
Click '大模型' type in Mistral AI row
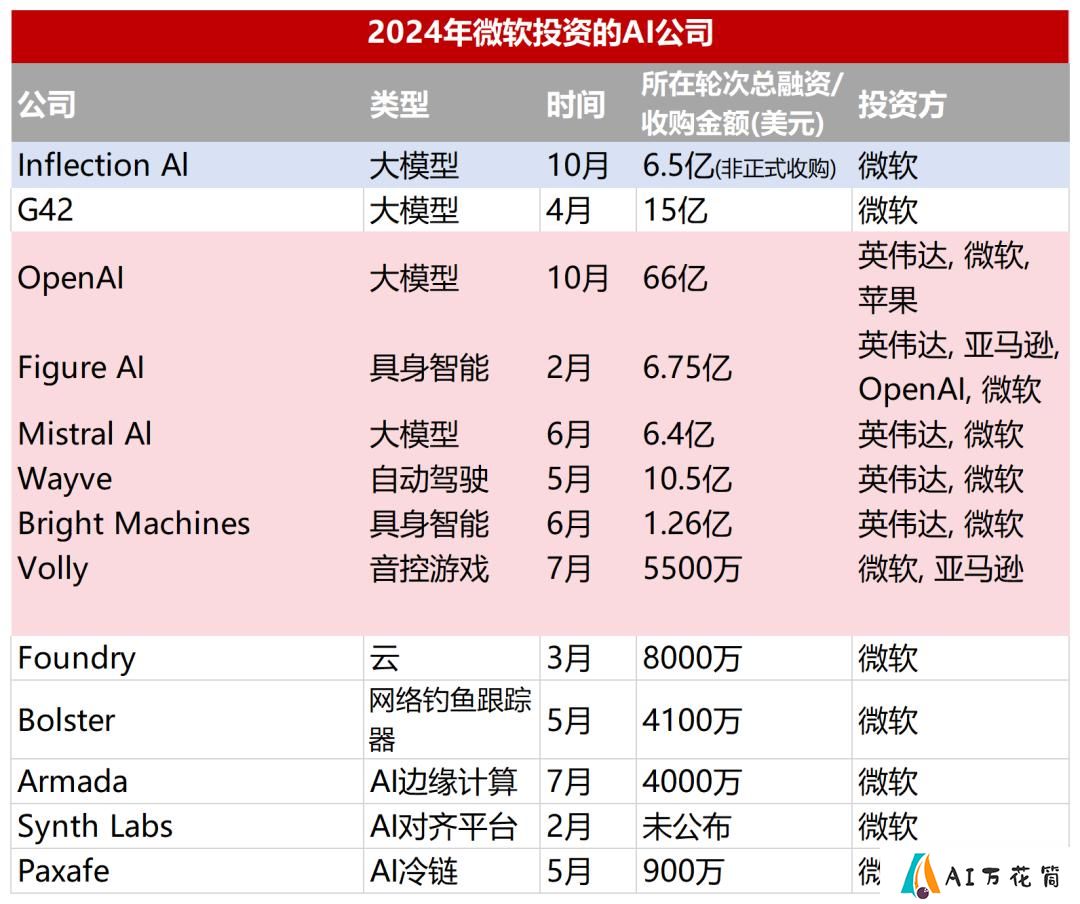click(414, 434)
